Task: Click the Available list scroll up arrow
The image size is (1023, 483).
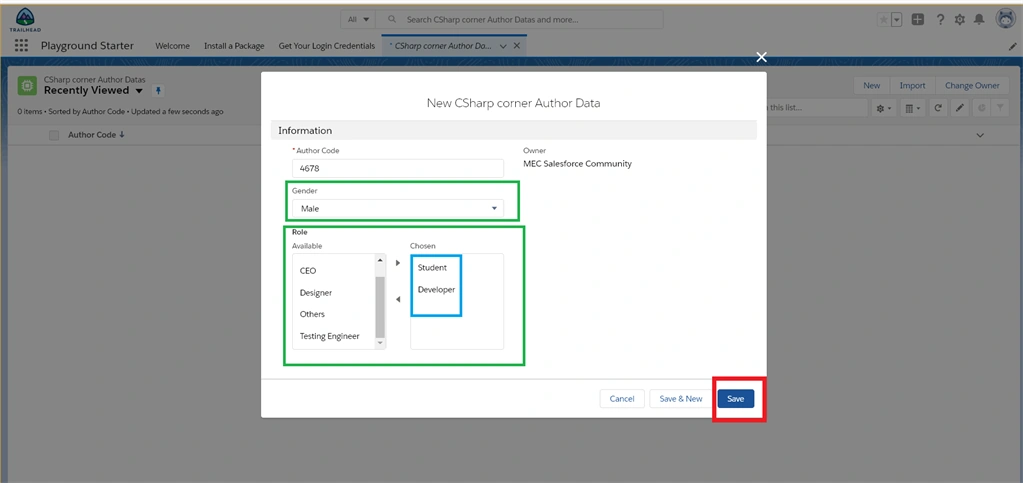Action: coord(380,260)
